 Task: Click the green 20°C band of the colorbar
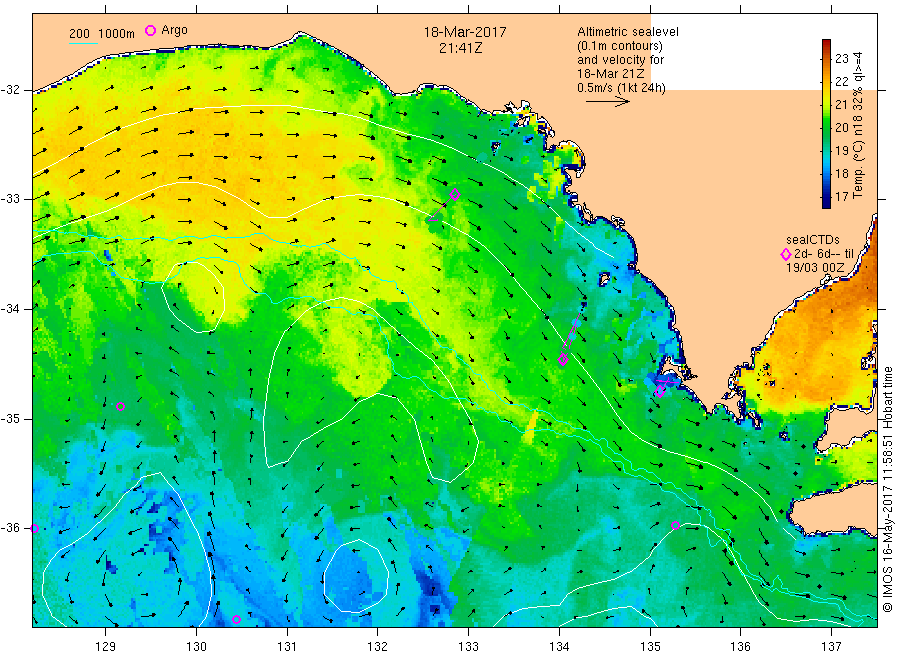pos(826,127)
